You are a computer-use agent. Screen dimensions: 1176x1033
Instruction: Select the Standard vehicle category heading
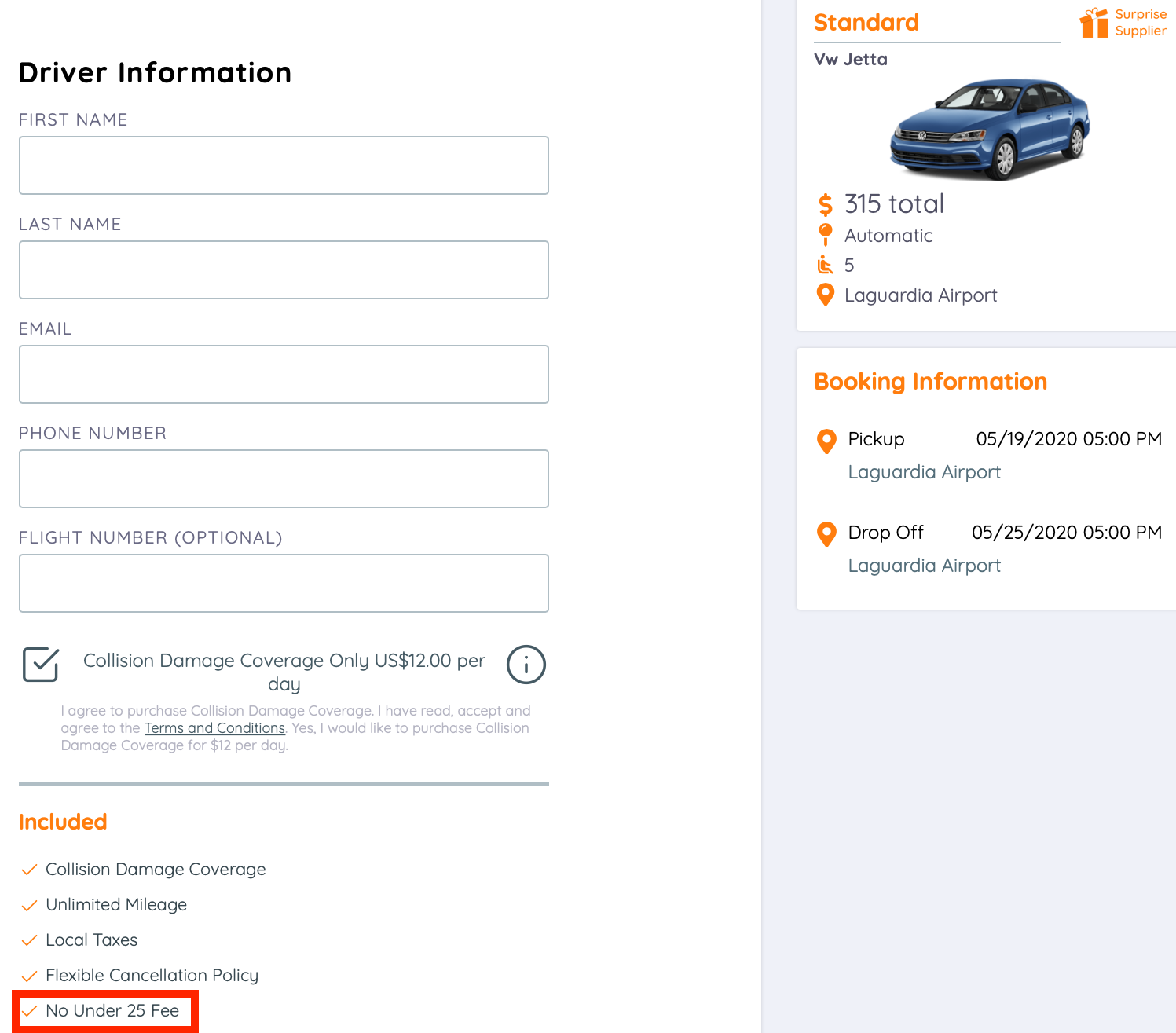point(866,23)
